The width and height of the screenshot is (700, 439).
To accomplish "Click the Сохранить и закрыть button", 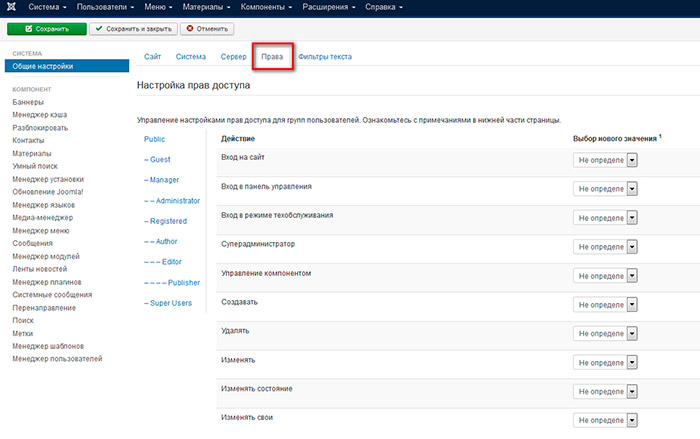I will 134,29.
